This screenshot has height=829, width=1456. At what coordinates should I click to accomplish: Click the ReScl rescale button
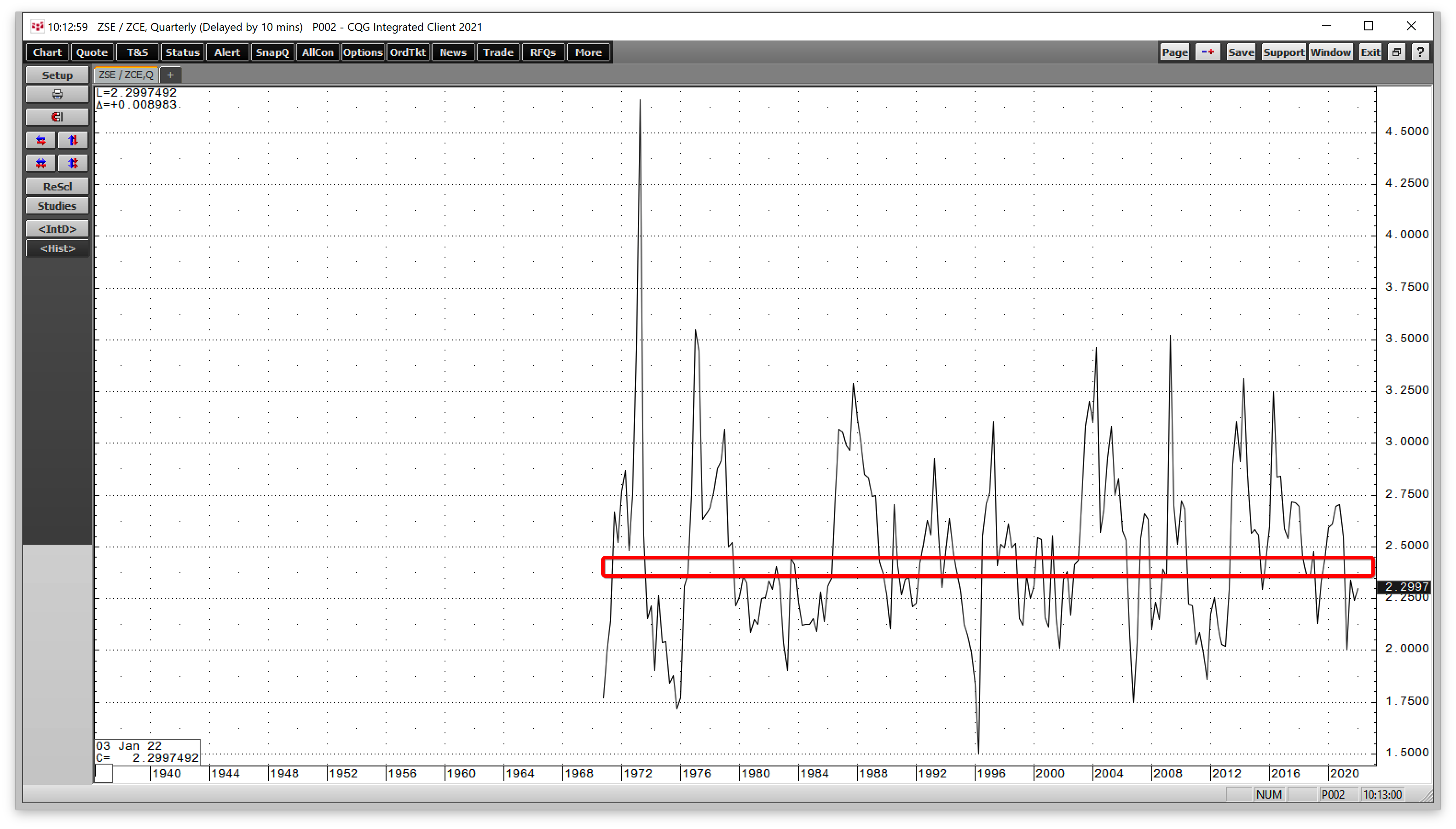57,187
